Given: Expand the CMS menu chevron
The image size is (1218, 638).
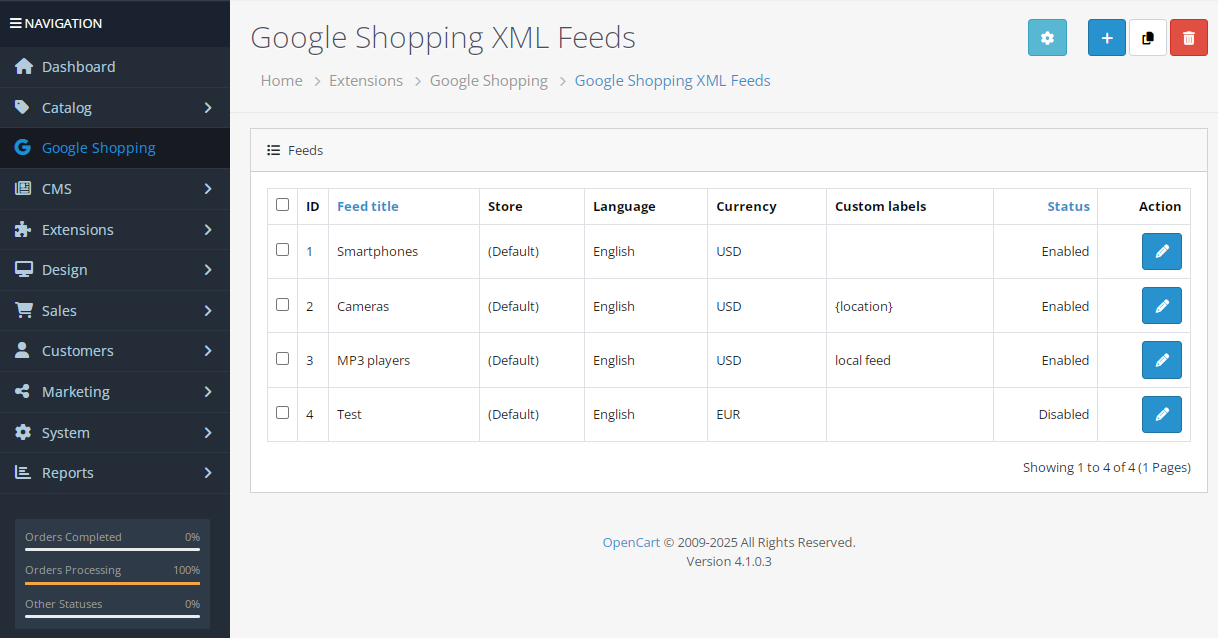Looking at the screenshot, I should [208, 189].
